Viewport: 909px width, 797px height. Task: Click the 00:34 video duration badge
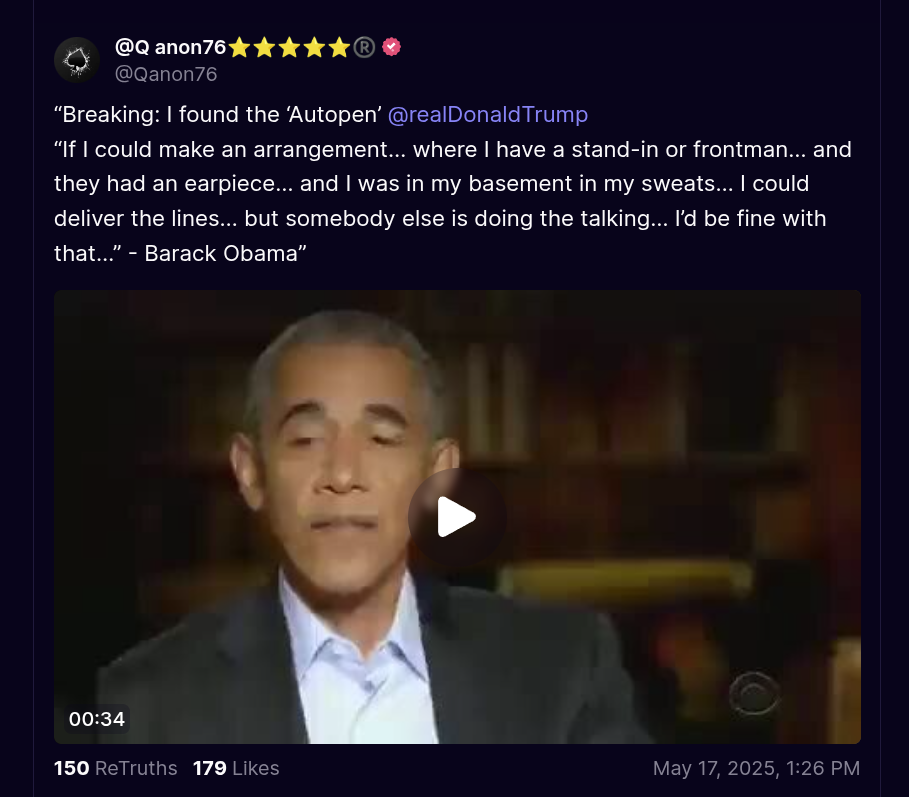(97, 719)
